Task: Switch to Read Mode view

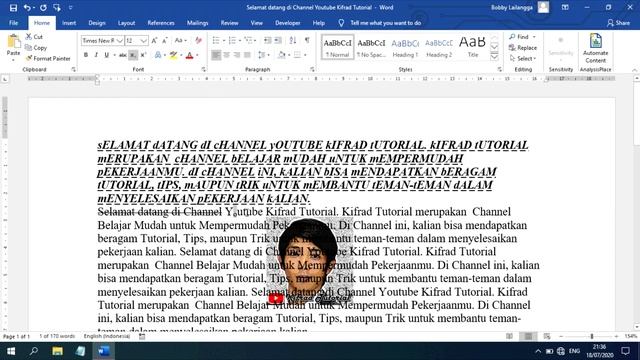Action: point(509,336)
